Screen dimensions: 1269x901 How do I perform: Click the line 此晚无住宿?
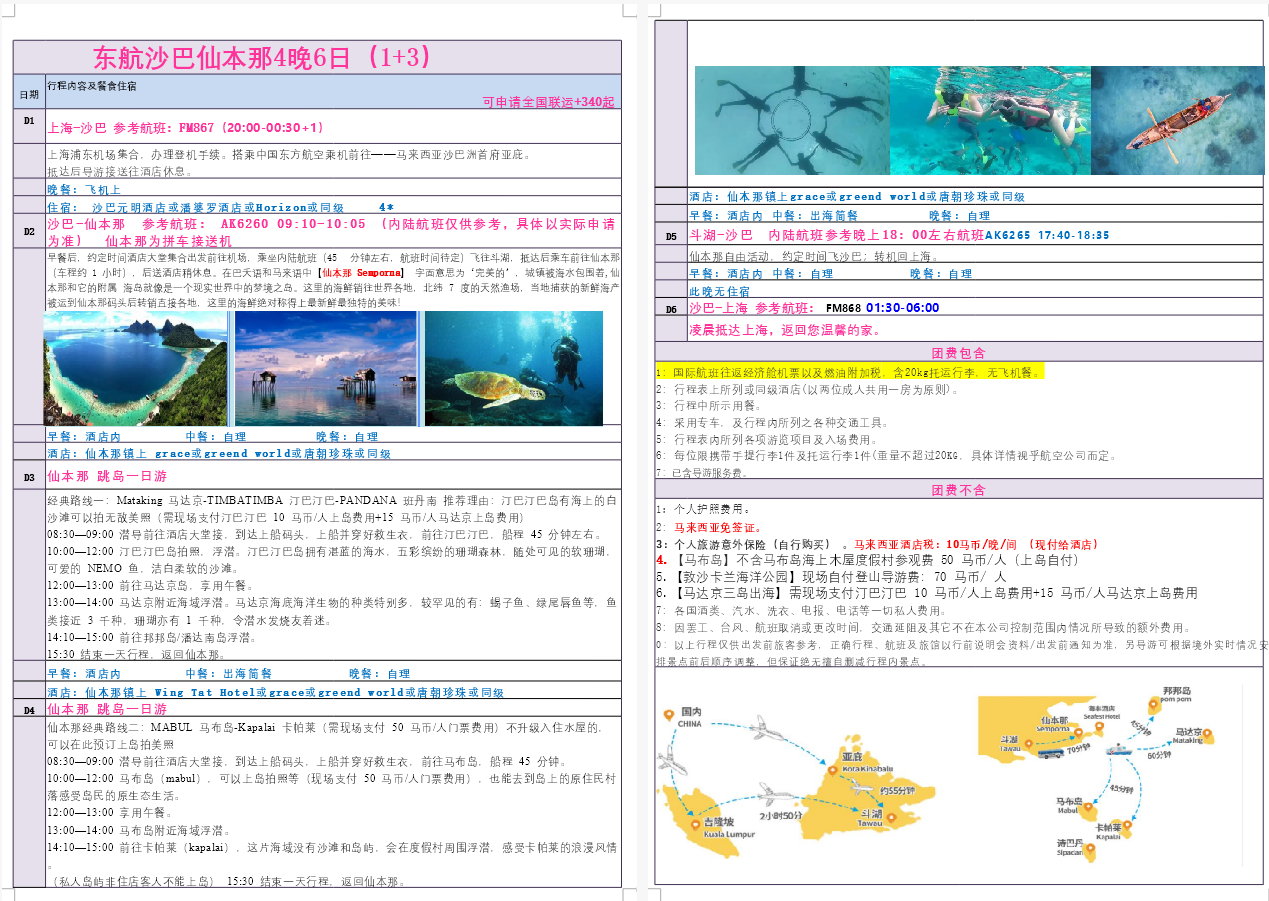722,291
